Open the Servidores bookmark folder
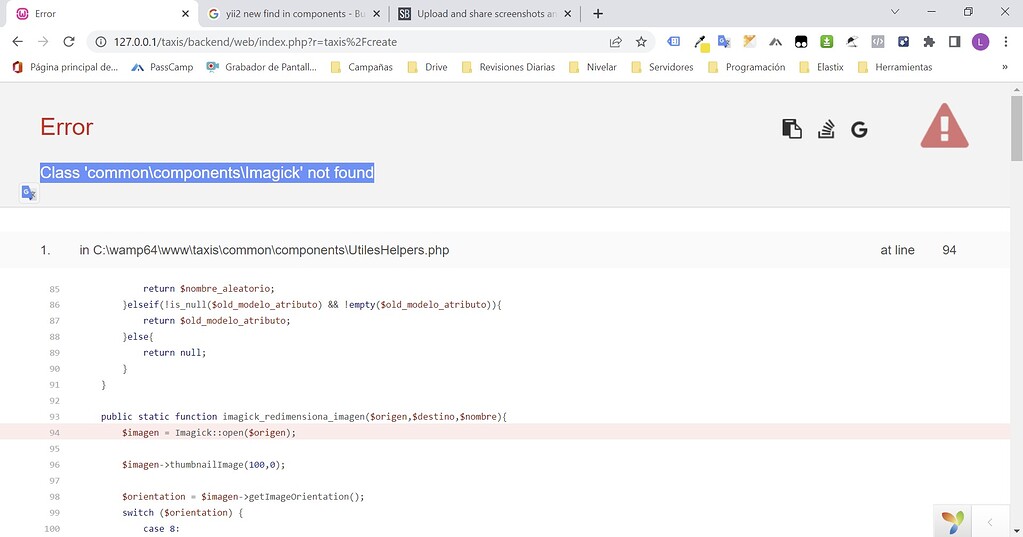 click(662, 67)
